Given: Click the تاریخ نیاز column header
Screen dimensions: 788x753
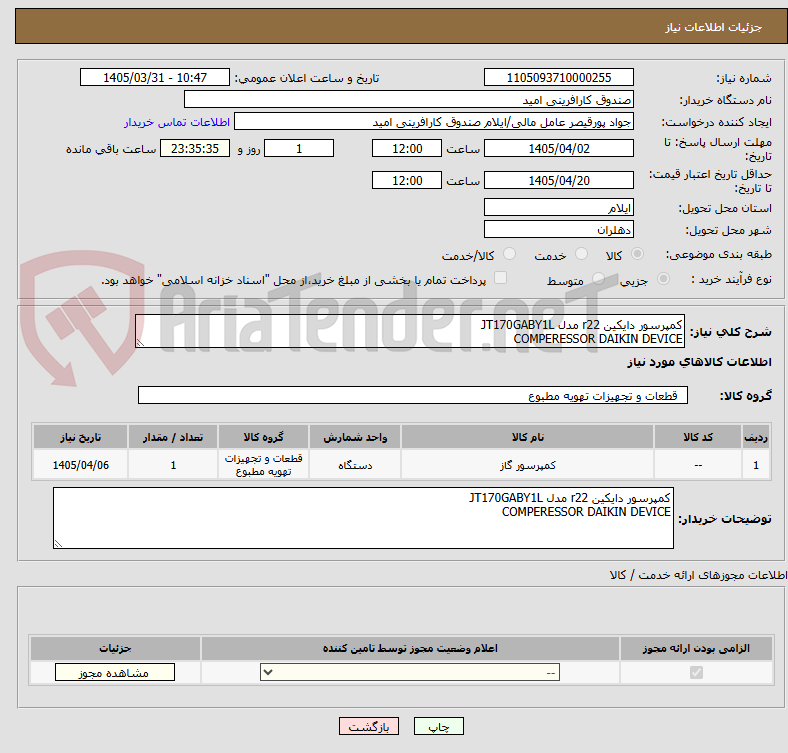Looking at the screenshot, I should point(80,437).
